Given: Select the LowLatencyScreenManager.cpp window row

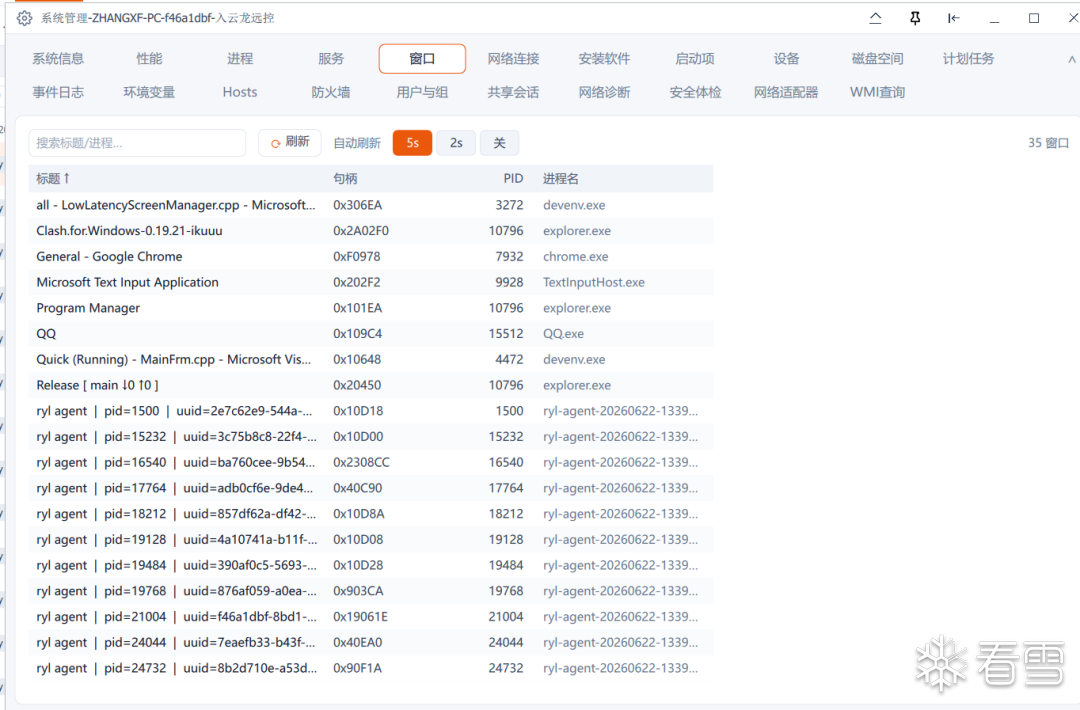Looking at the screenshot, I should [x=371, y=205].
